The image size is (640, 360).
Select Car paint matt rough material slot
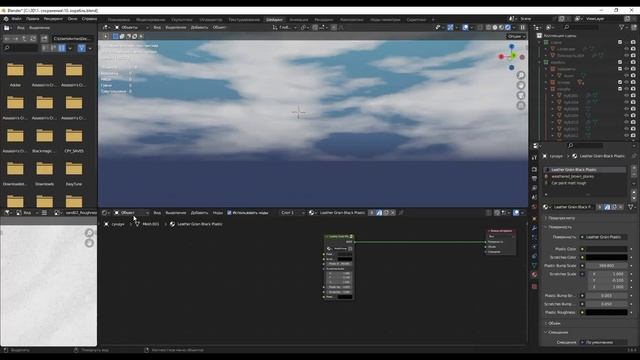584,183
